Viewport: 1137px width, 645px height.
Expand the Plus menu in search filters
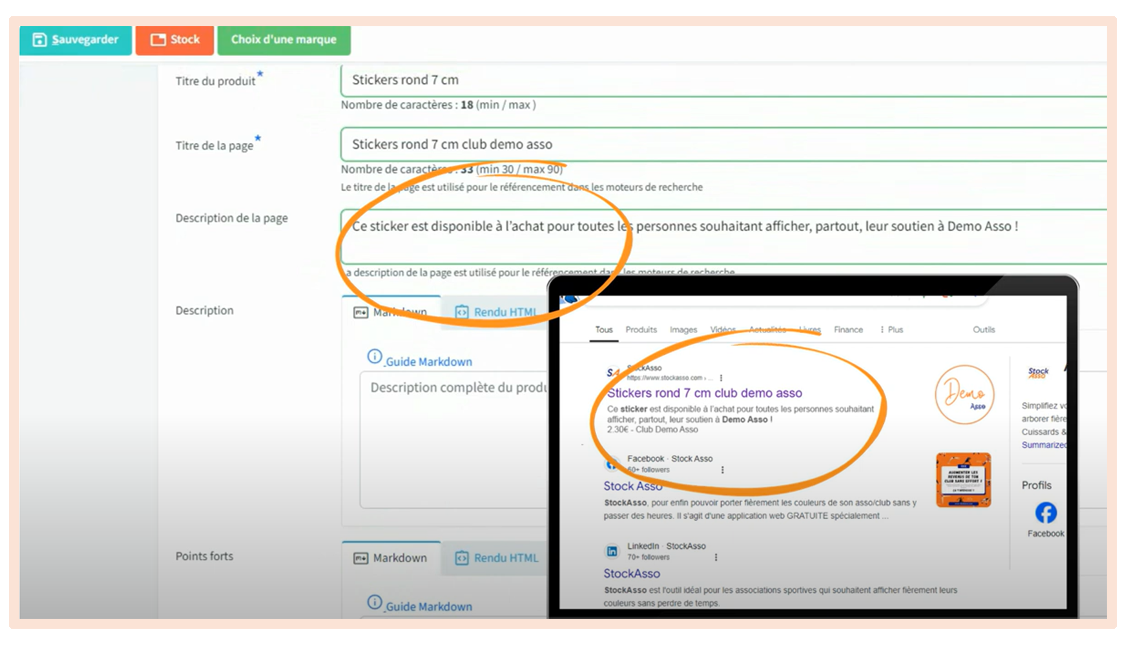(890, 330)
